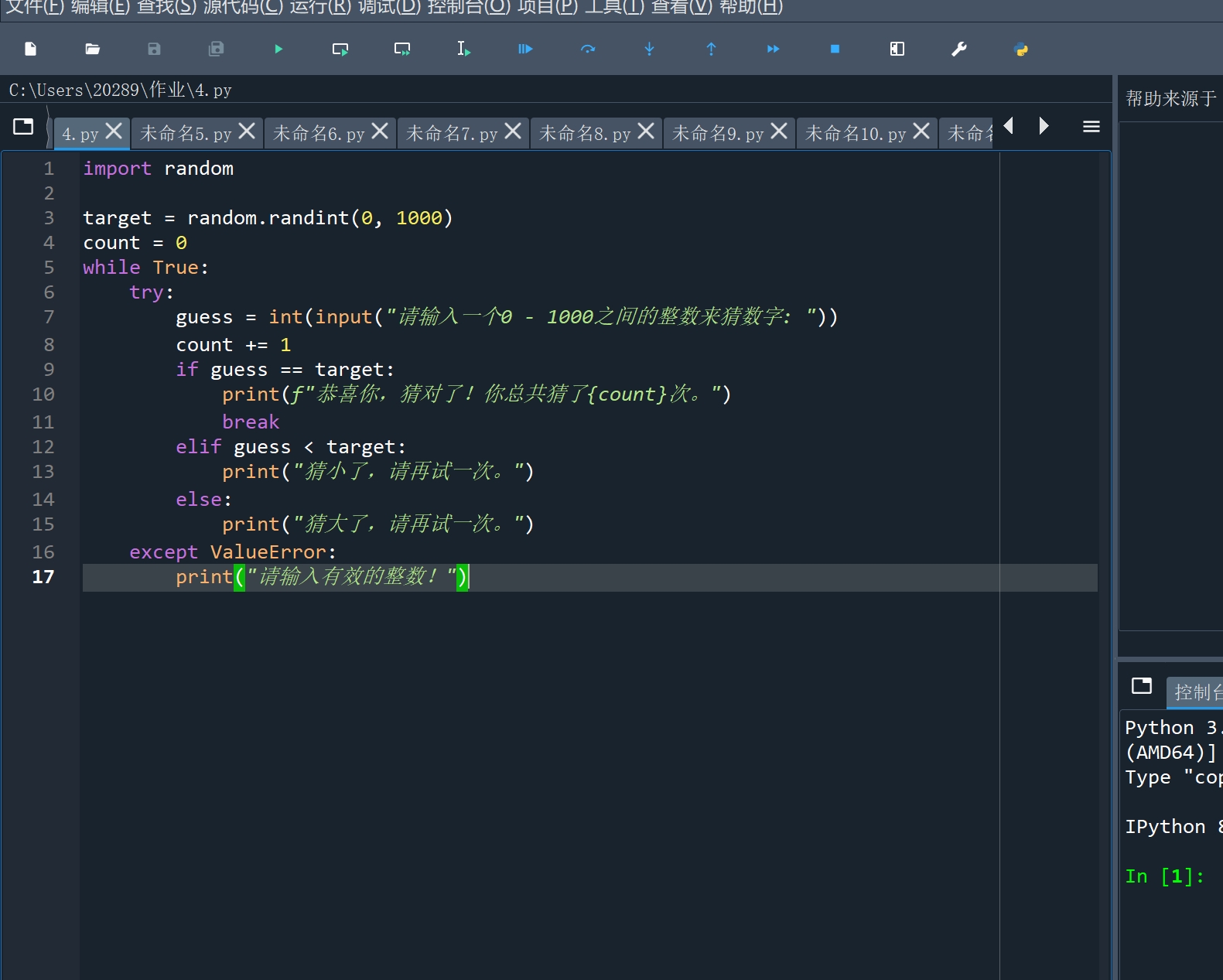This screenshot has height=980, width=1223.
Task: Switch to the 未命名5.py tab
Action: 186,134
